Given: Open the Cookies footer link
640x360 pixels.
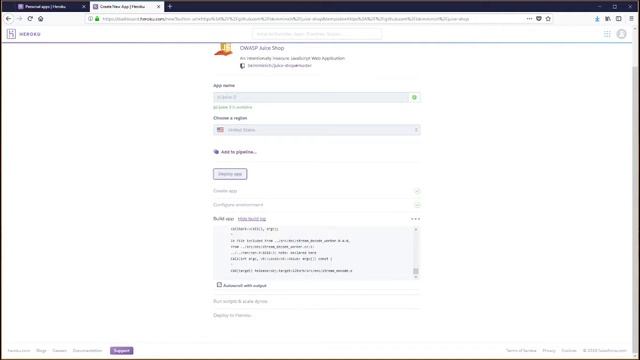Looking at the screenshot, I should 569,351.
